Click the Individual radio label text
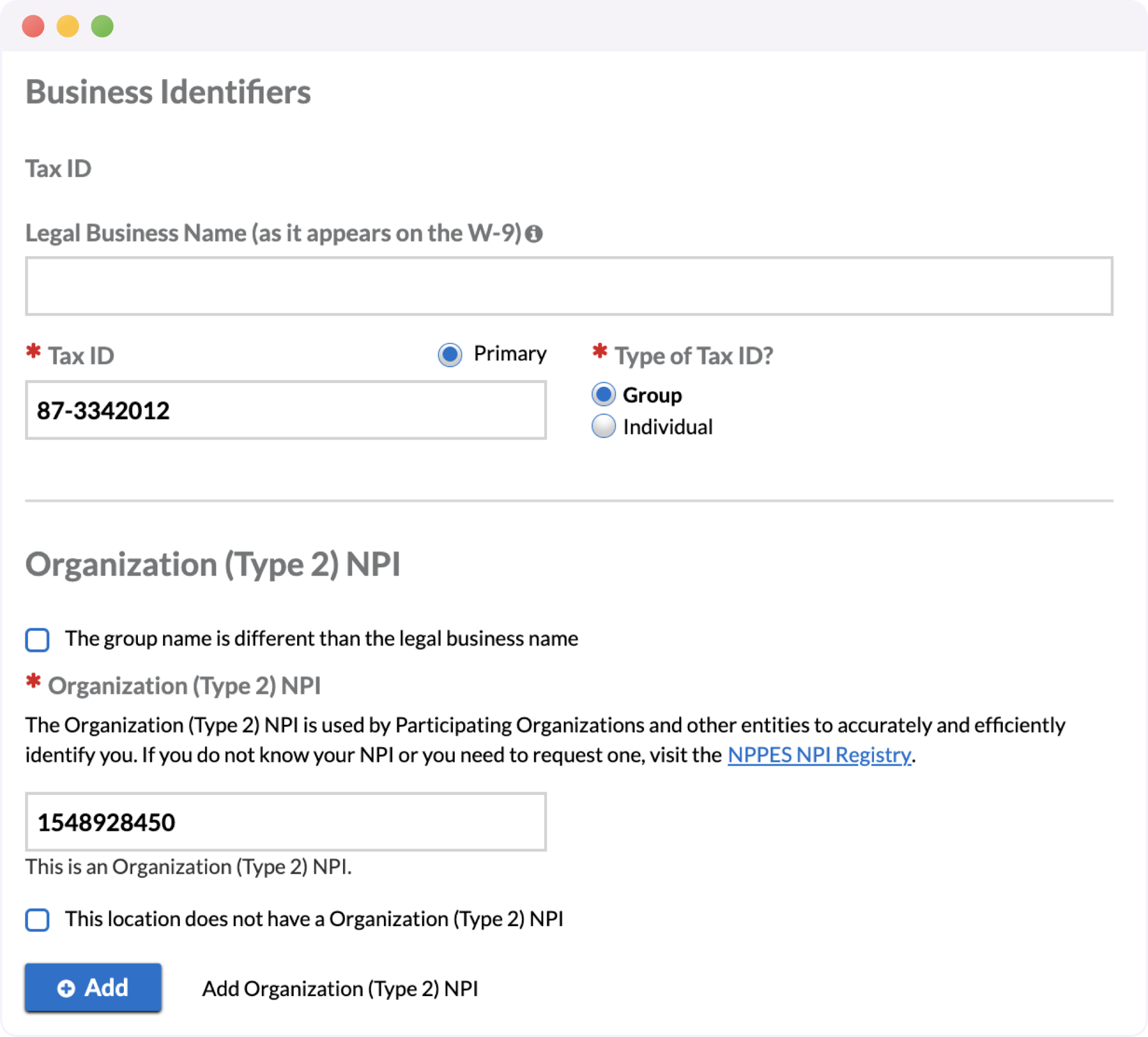Image resolution: width=1148 pixels, height=1037 pixels. click(668, 427)
